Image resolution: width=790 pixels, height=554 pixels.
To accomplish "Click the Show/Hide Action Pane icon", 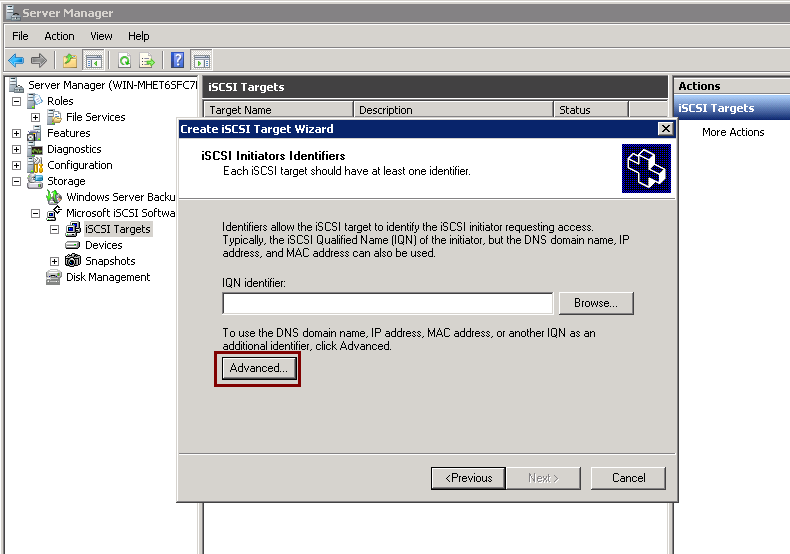I will (x=201, y=60).
